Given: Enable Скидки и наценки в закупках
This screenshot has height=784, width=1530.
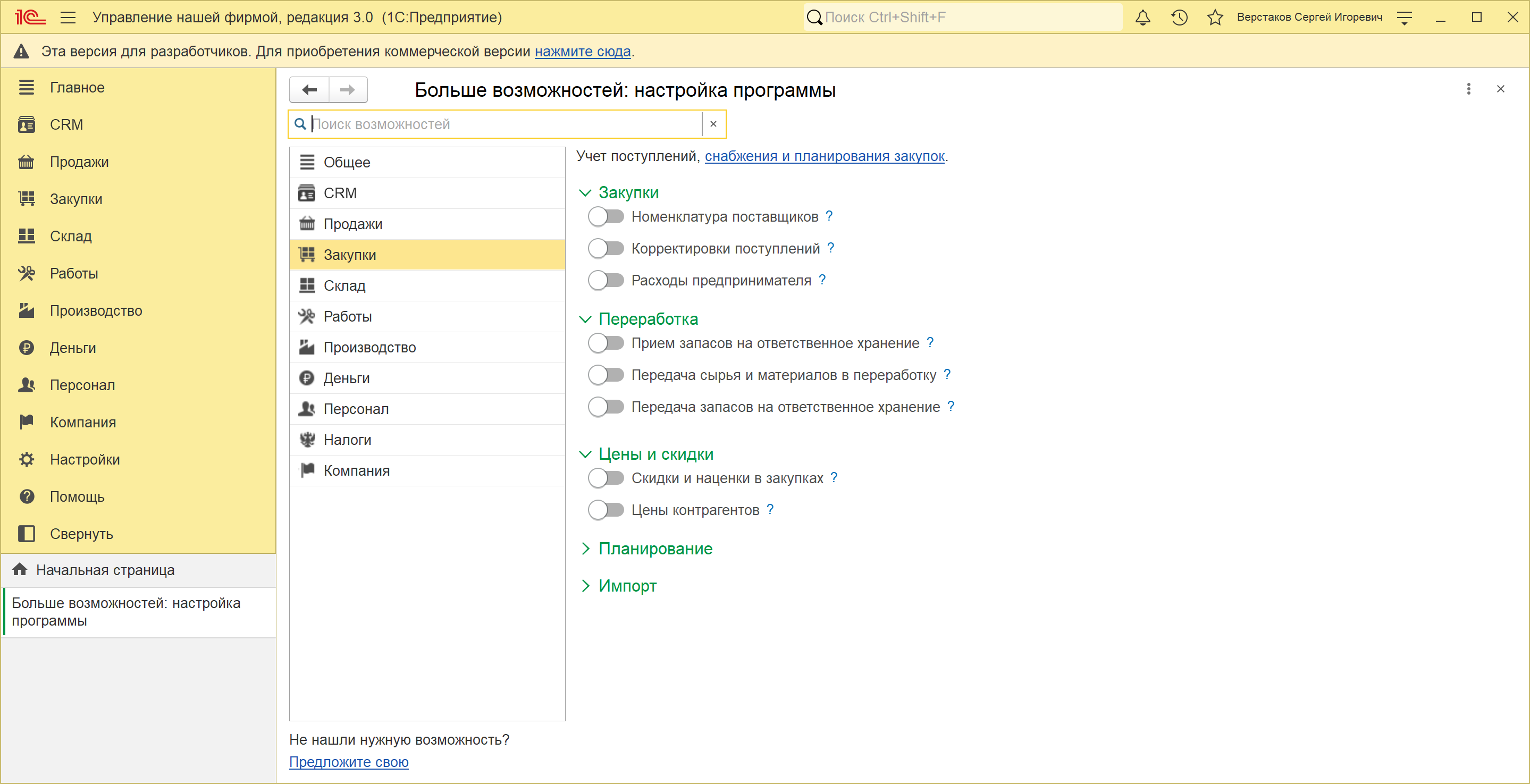Looking at the screenshot, I should 606,478.
